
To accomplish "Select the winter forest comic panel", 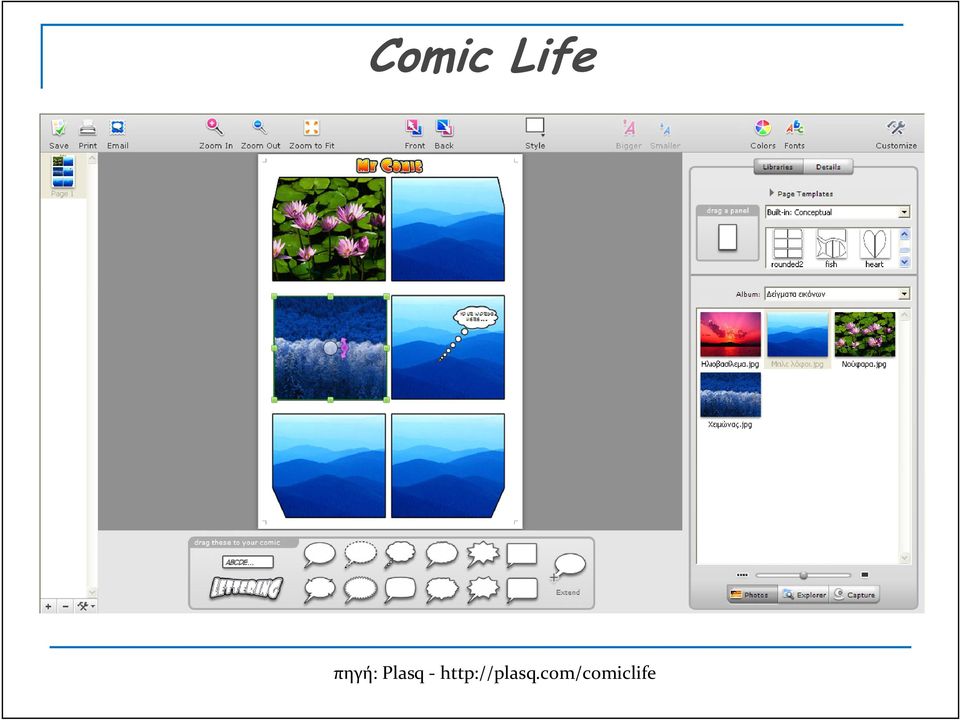I will pos(330,348).
